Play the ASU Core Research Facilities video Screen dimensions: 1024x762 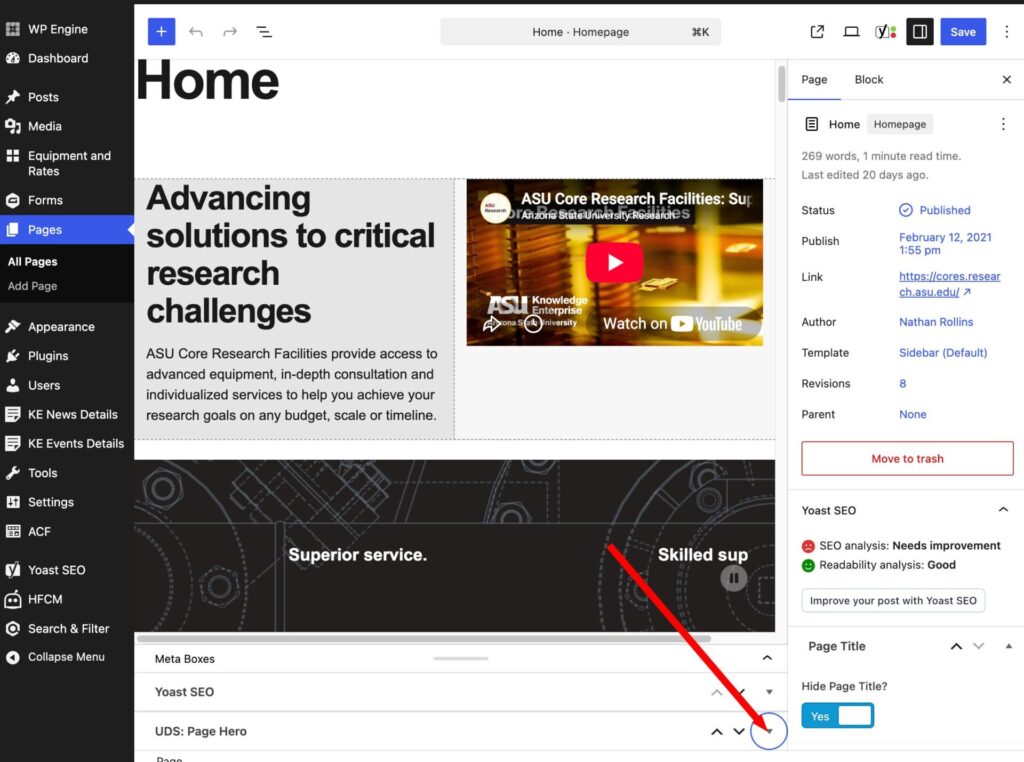click(615, 262)
